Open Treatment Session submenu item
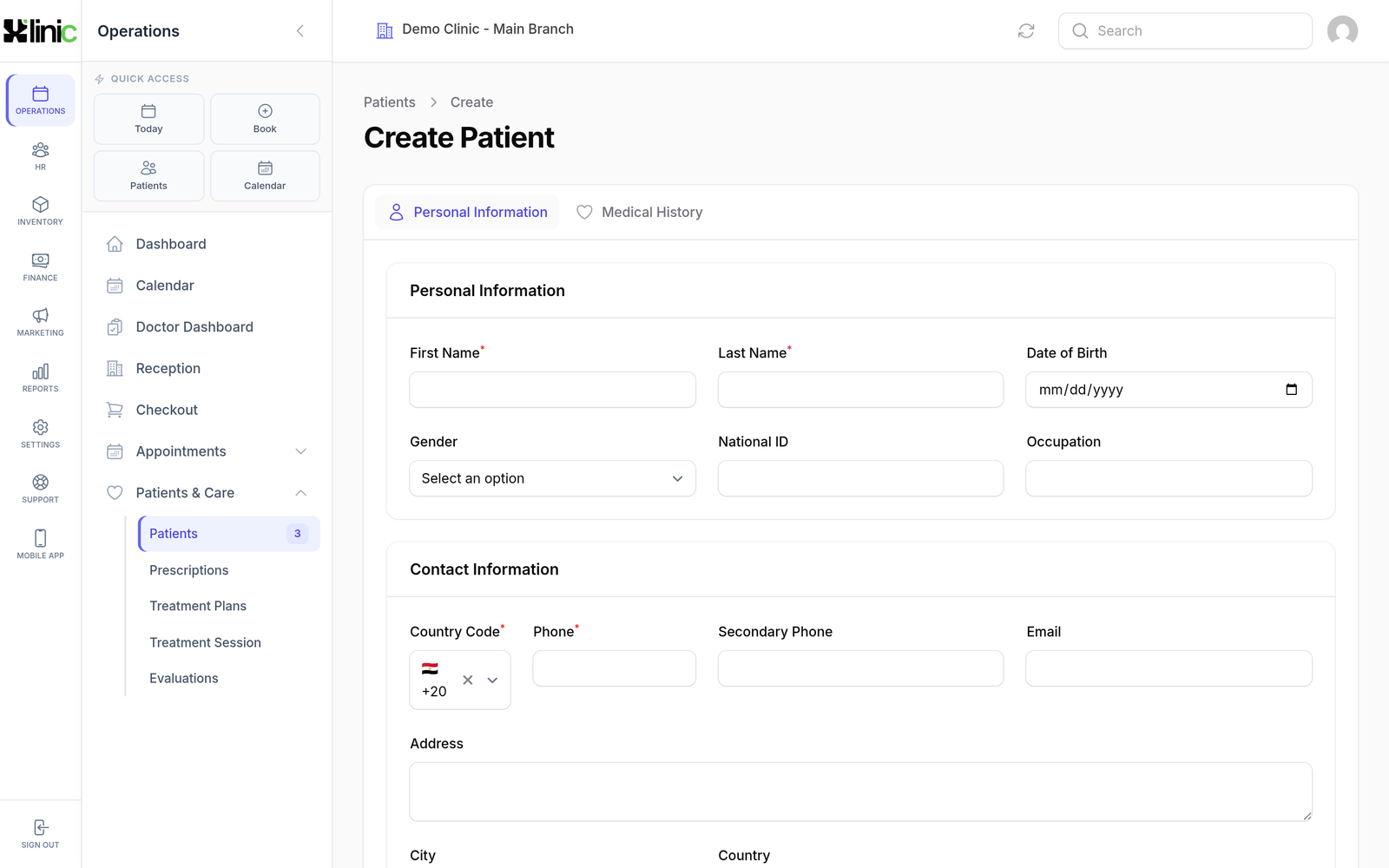The image size is (1389, 868). [229, 642]
